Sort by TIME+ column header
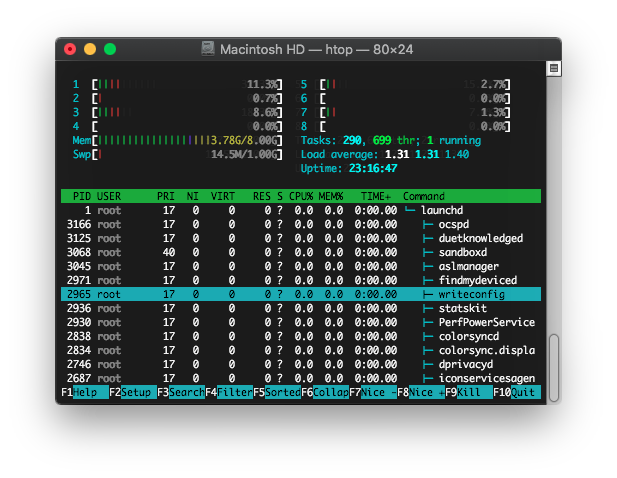617x478 pixels. pyautogui.click(x=376, y=196)
